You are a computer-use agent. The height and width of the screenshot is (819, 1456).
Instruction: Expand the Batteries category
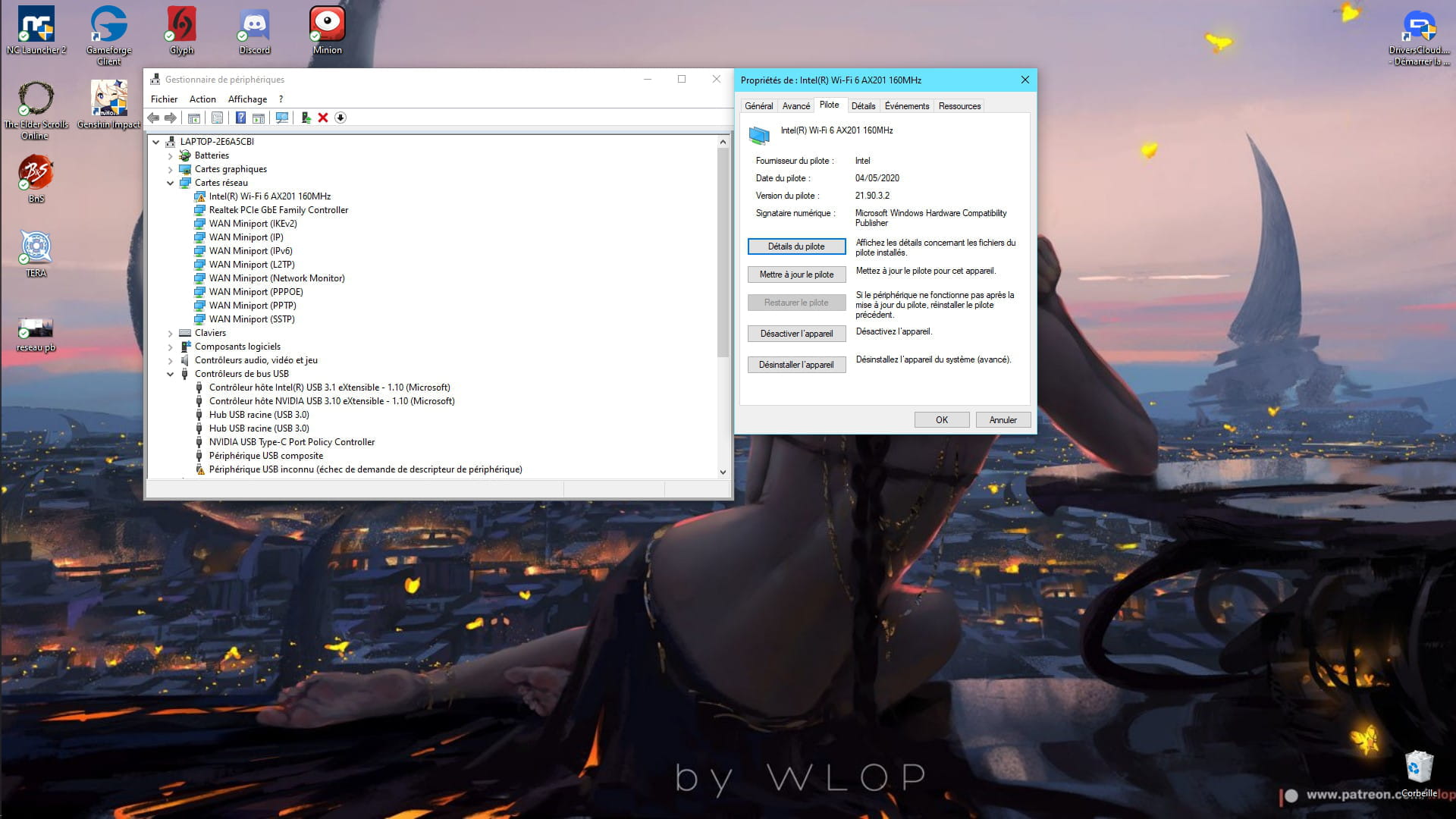click(171, 155)
